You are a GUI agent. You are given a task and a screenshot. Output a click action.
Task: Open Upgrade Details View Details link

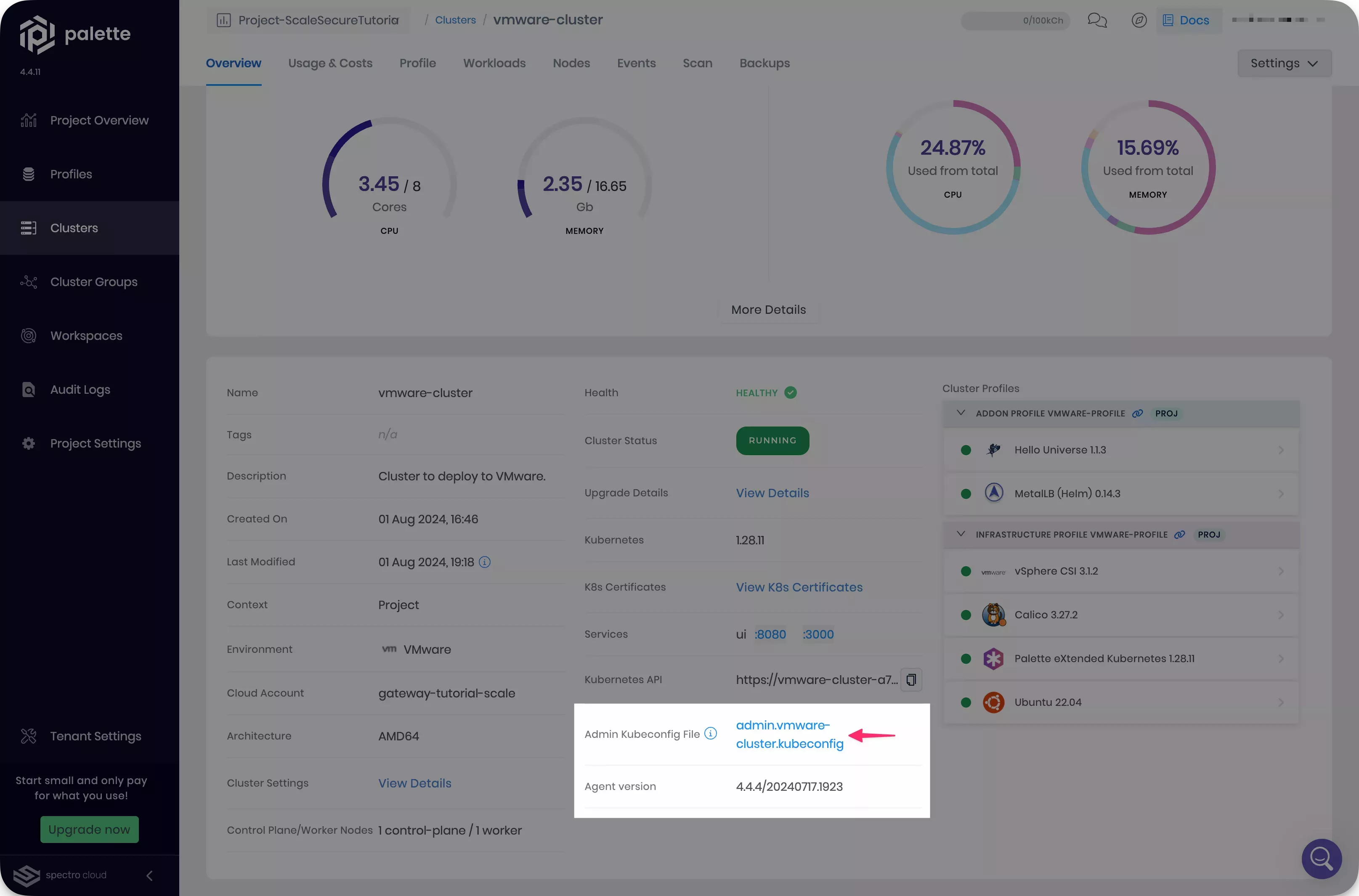coord(772,493)
